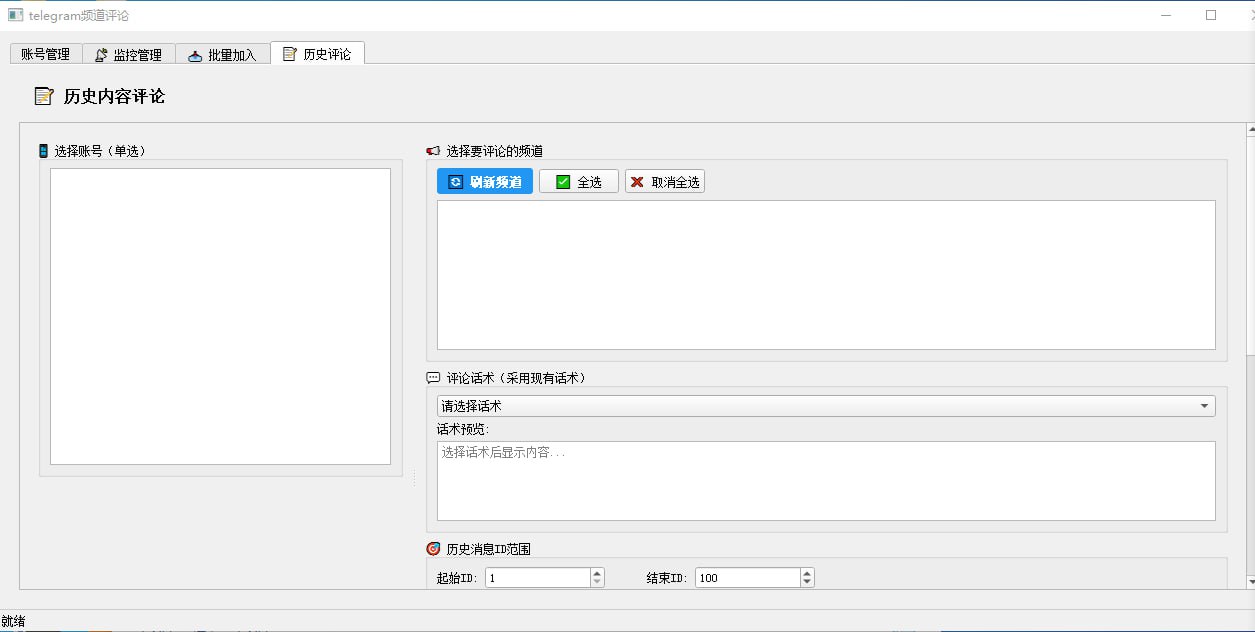Viewport: 1255px width, 632px height.
Task: Click the empty account selection list
Action: click(x=220, y=316)
